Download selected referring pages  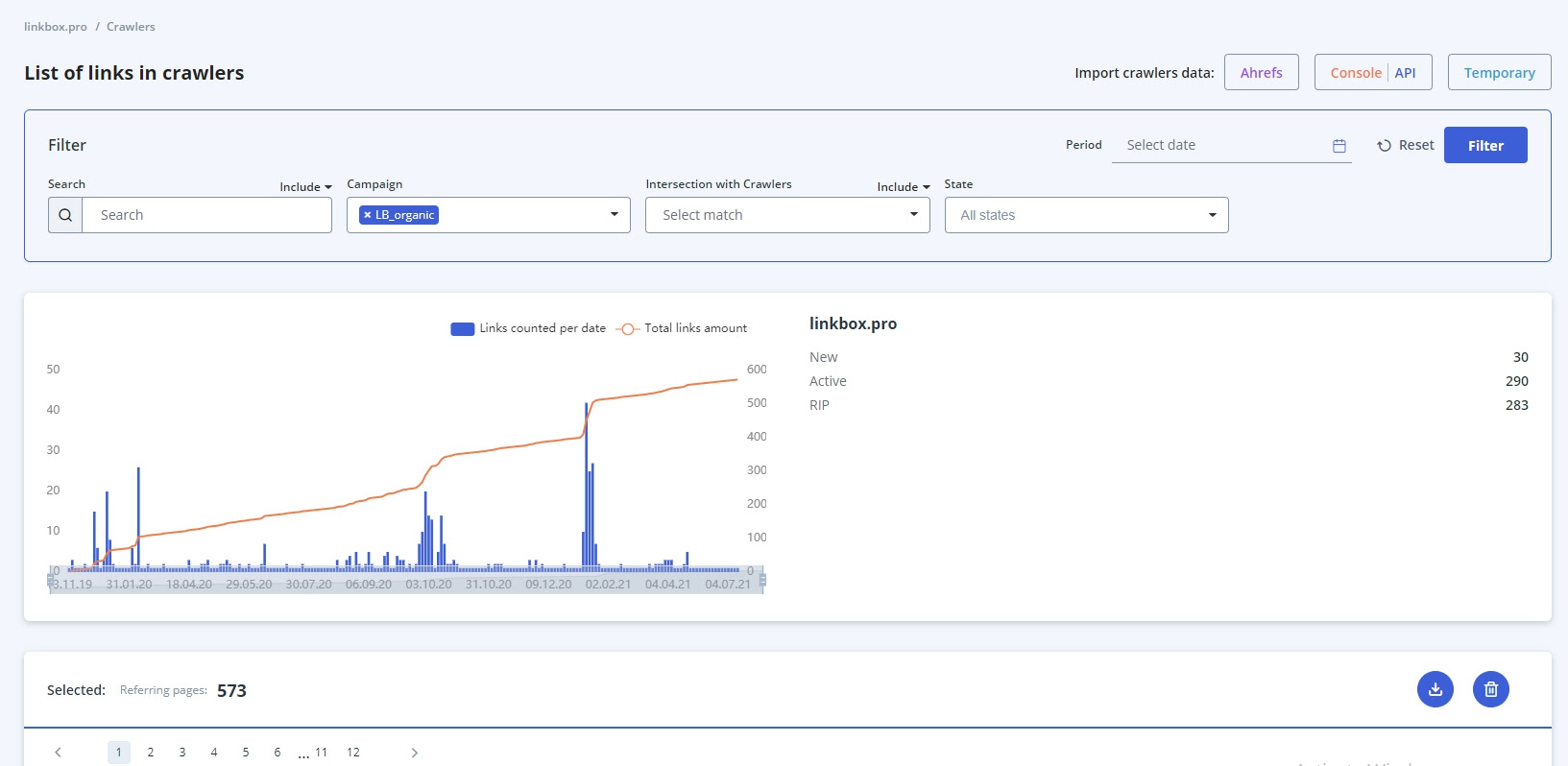click(1435, 689)
